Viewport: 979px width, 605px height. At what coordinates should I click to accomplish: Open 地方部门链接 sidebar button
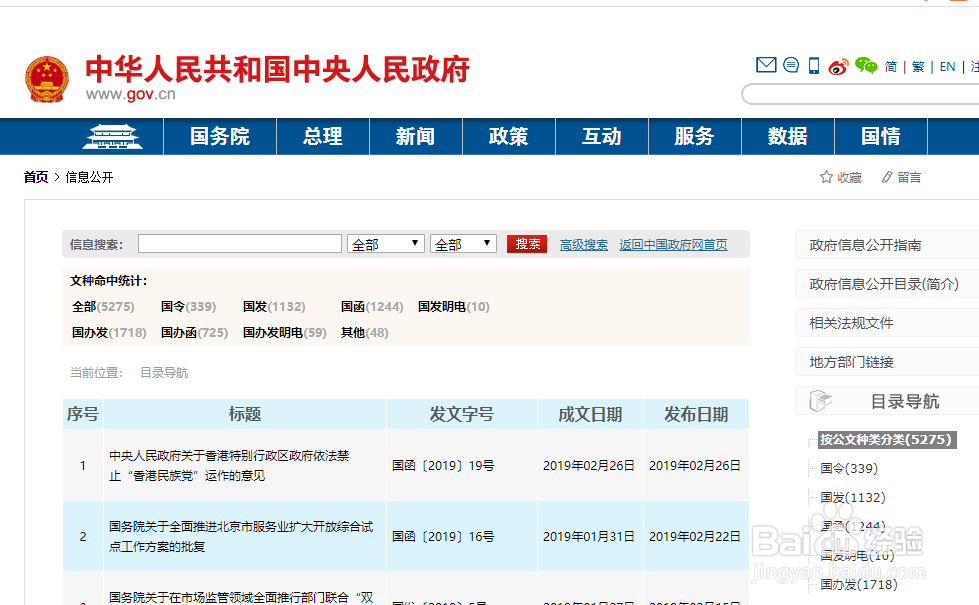click(887, 362)
